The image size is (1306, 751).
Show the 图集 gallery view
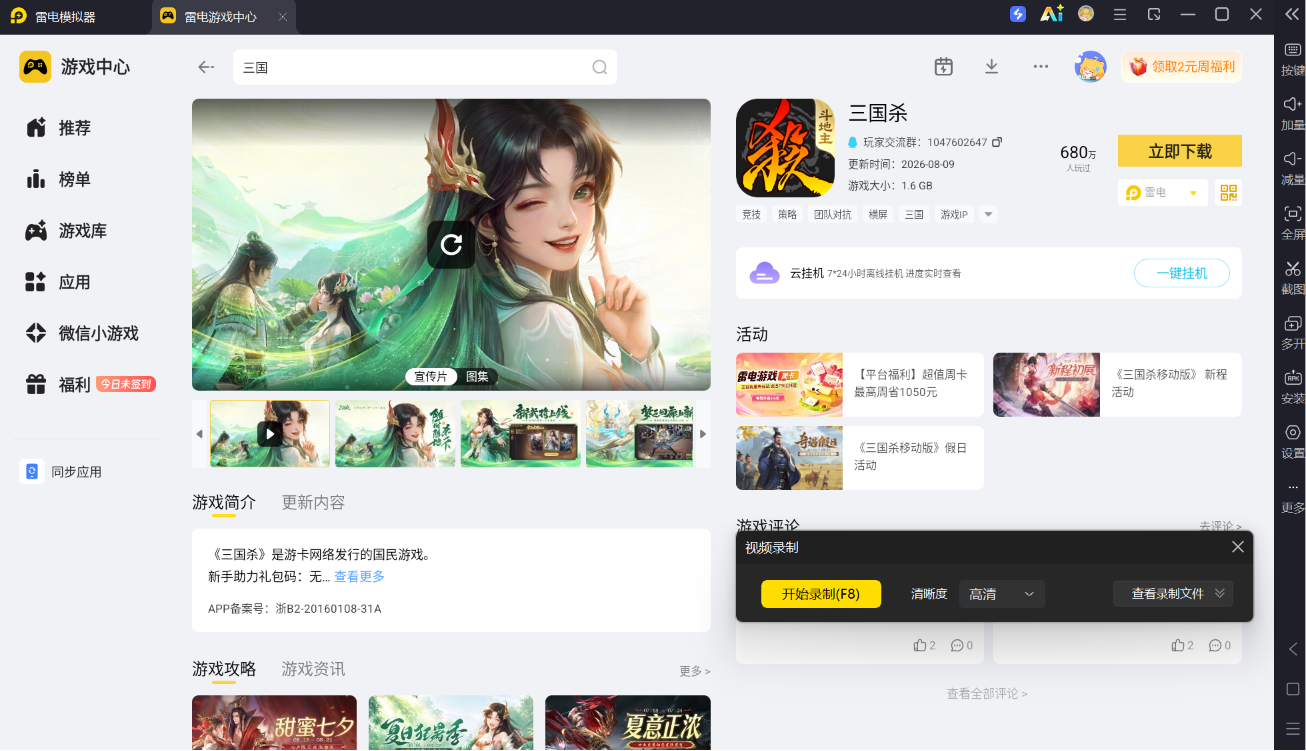[x=477, y=377]
